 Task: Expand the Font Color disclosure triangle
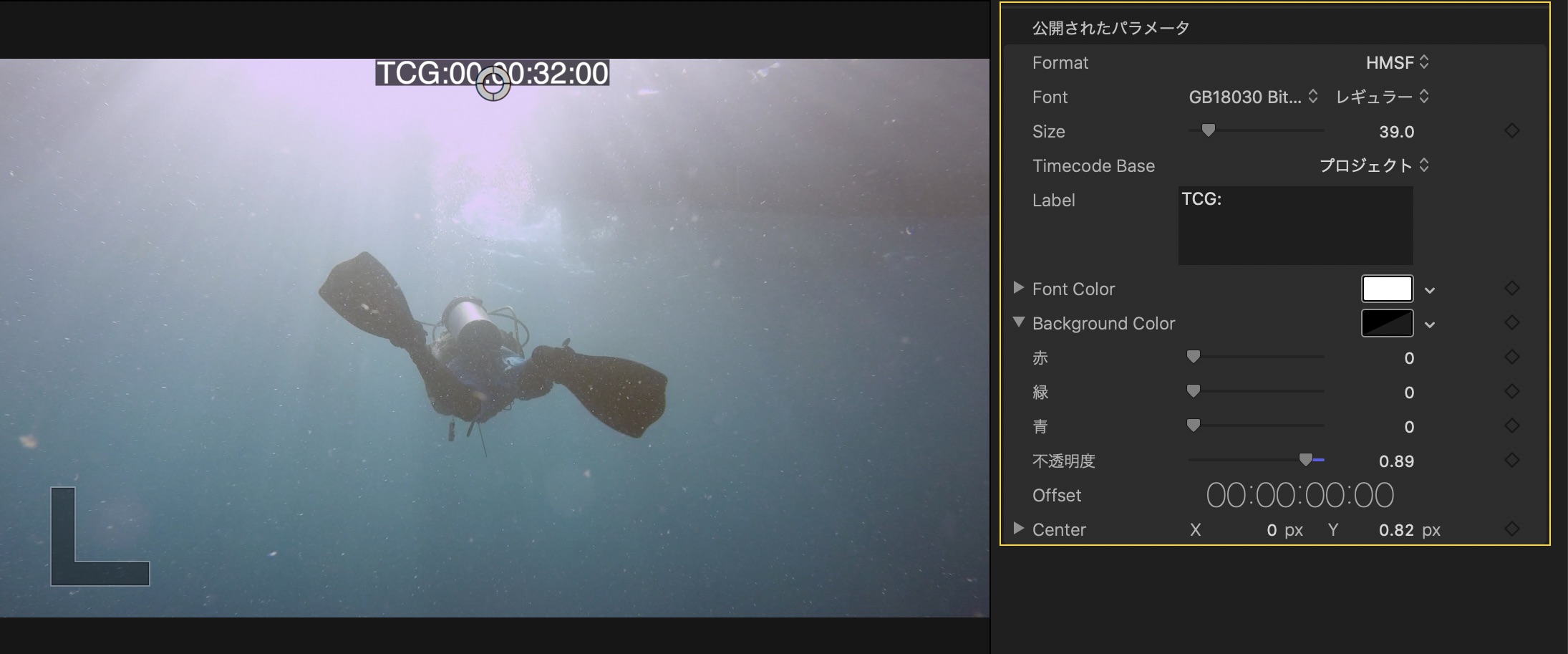point(1018,288)
